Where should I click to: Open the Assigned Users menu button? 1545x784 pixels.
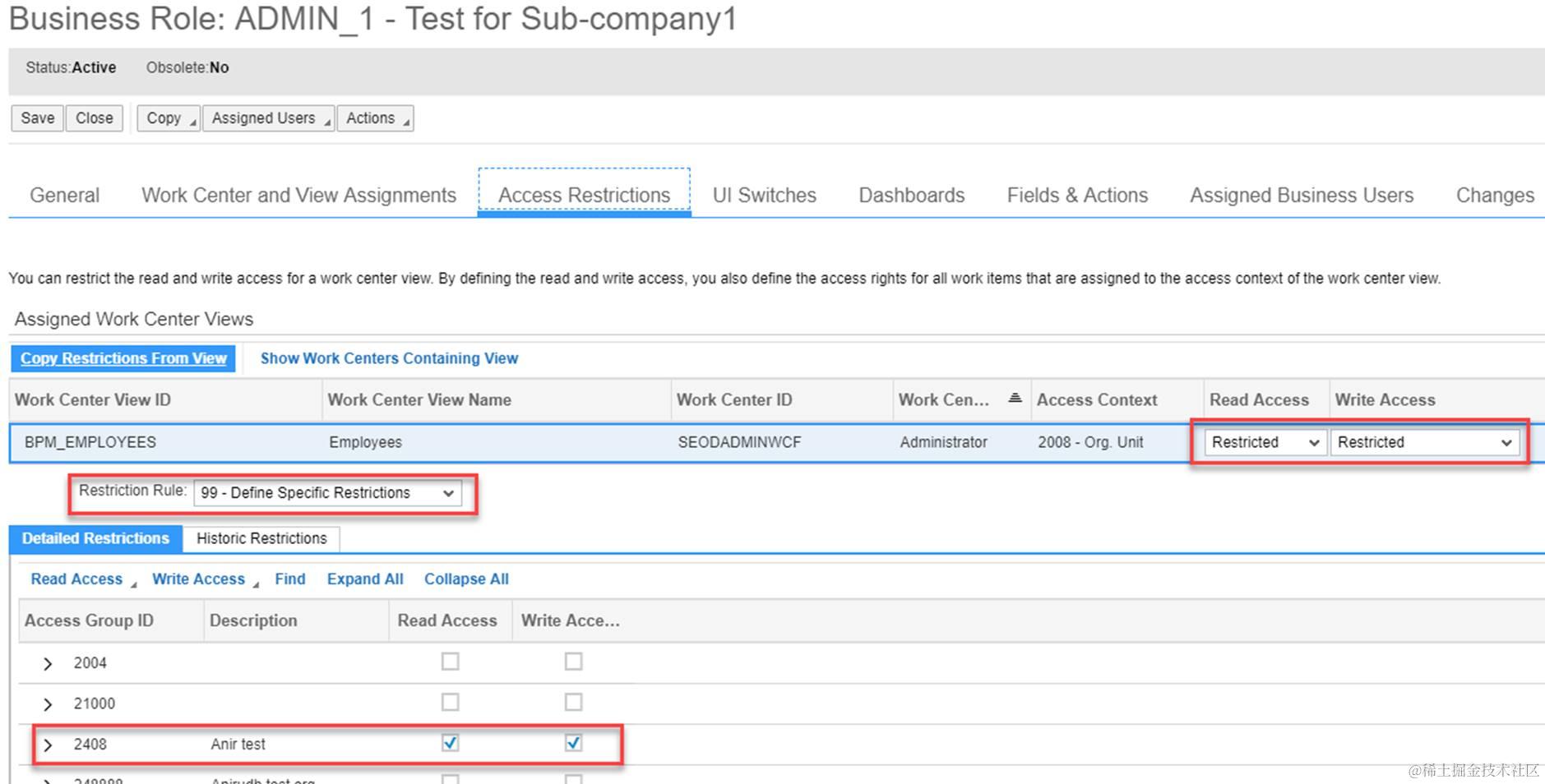coord(268,118)
